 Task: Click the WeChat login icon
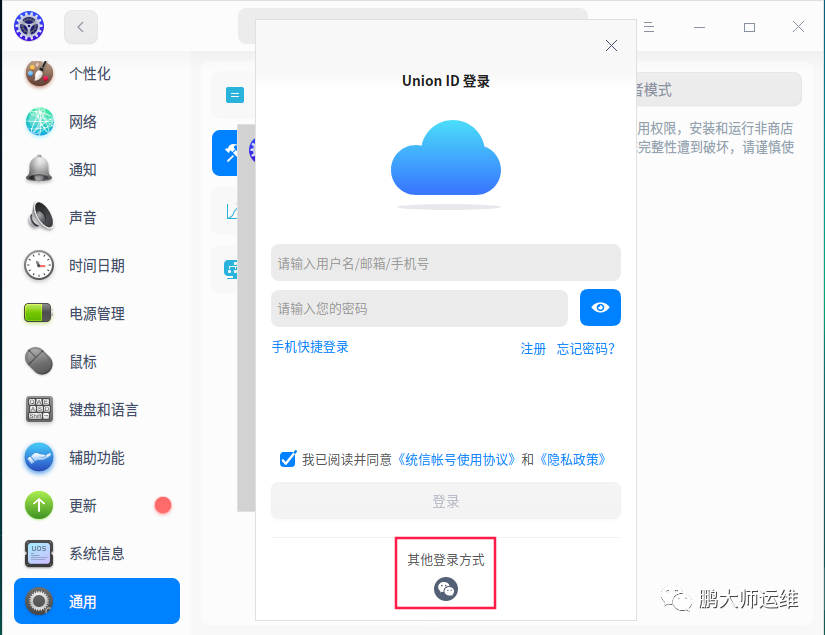pyautogui.click(x=446, y=589)
